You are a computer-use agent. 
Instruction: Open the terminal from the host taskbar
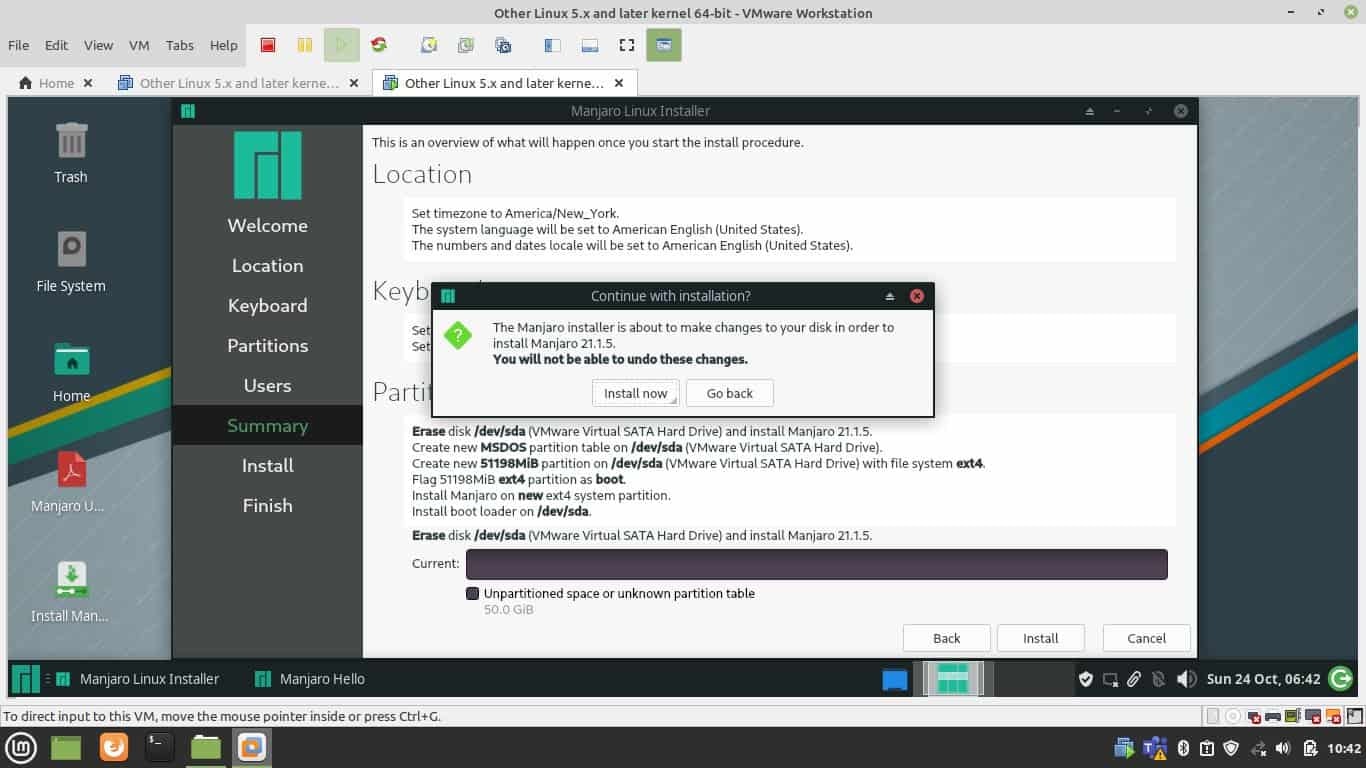(160, 747)
